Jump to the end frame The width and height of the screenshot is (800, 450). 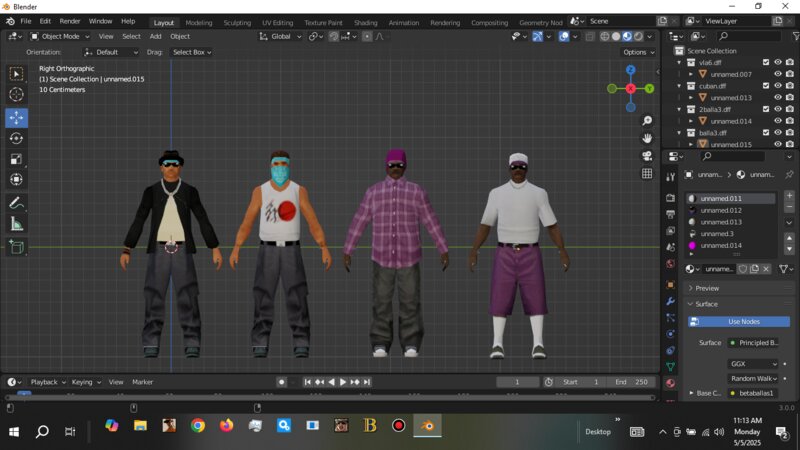367,382
